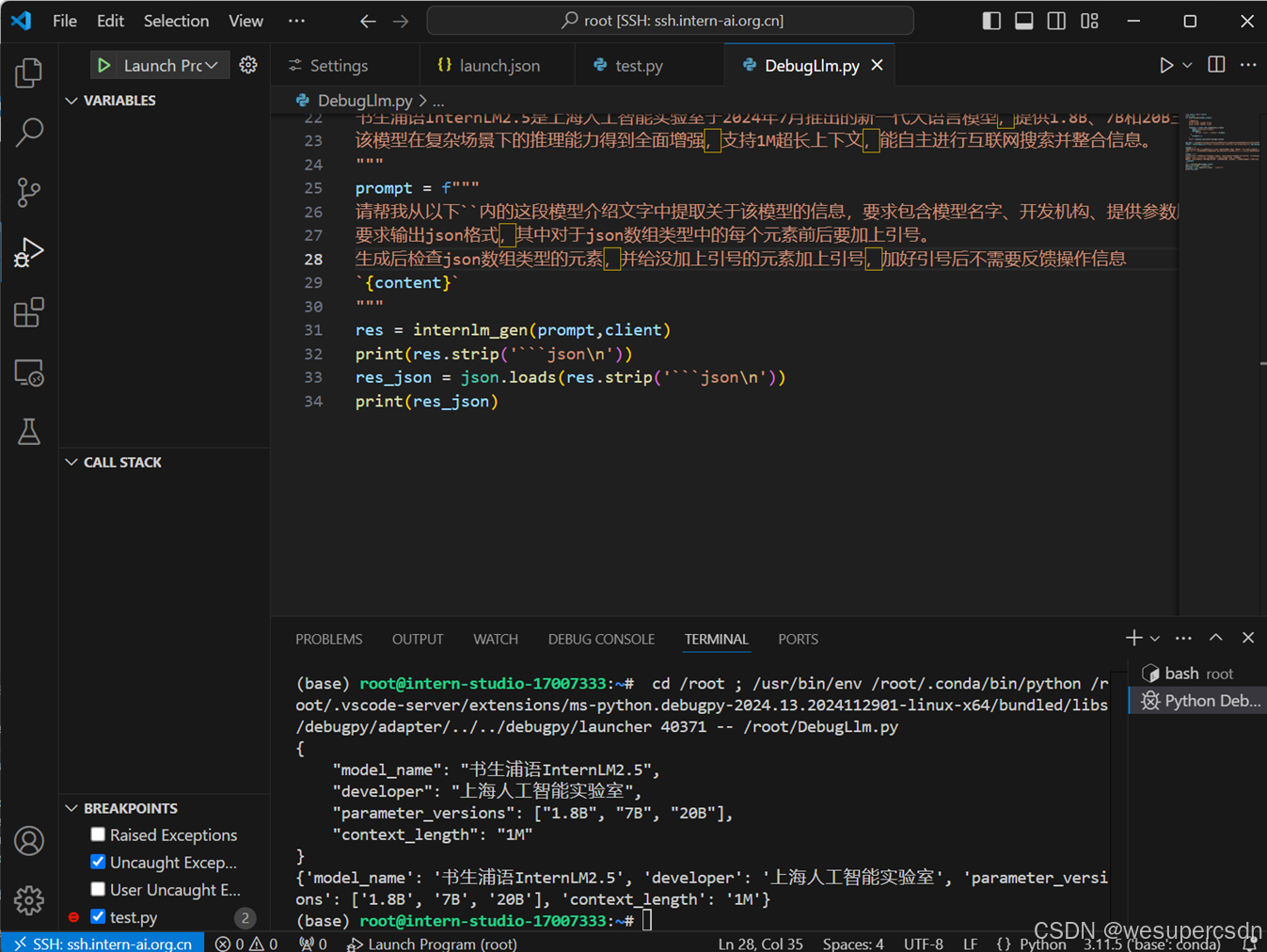Screen dimensions: 1267x952
Task: Close the terminal panel
Action: point(1248,638)
